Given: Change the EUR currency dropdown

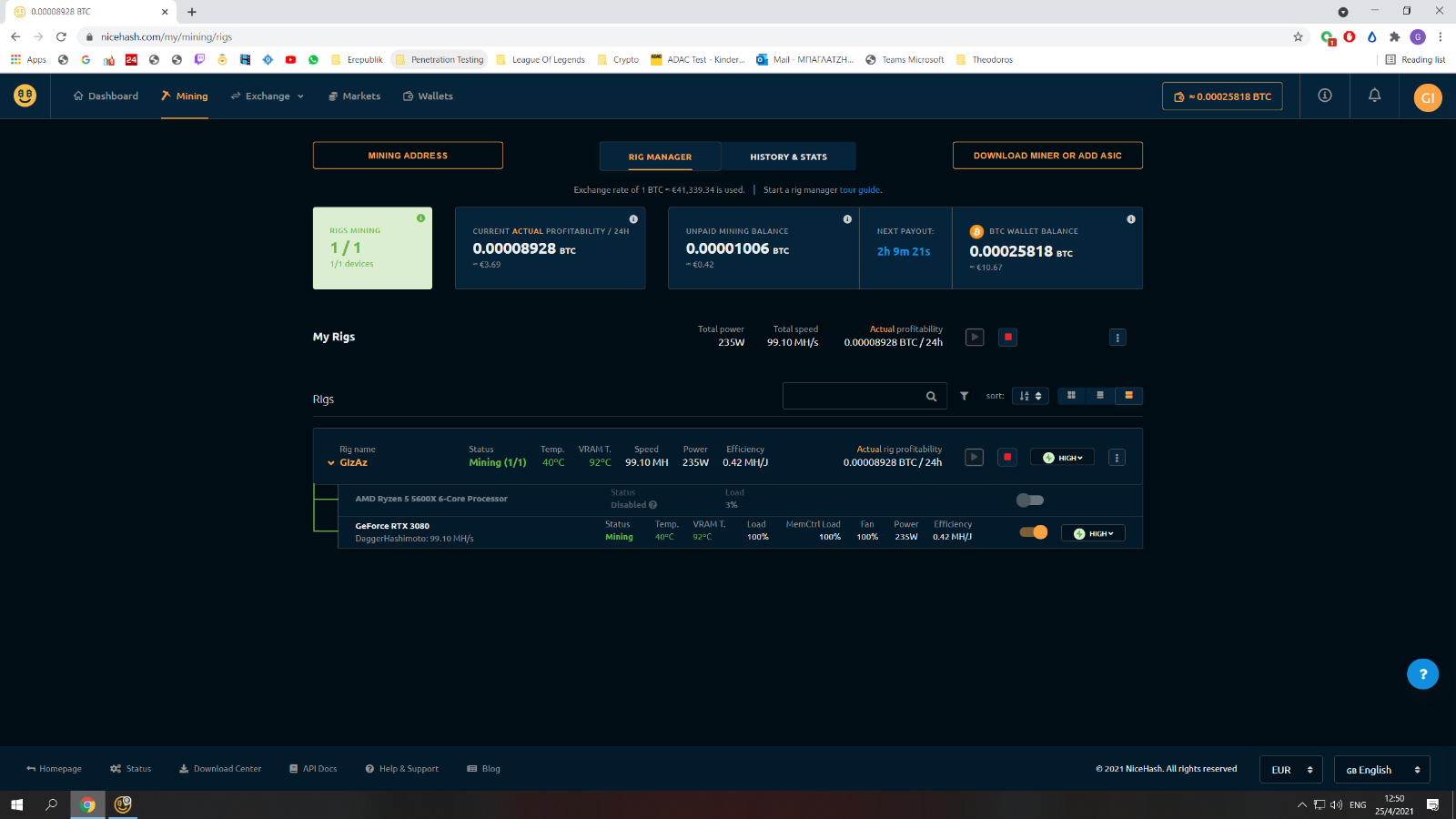Looking at the screenshot, I should (x=1291, y=770).
